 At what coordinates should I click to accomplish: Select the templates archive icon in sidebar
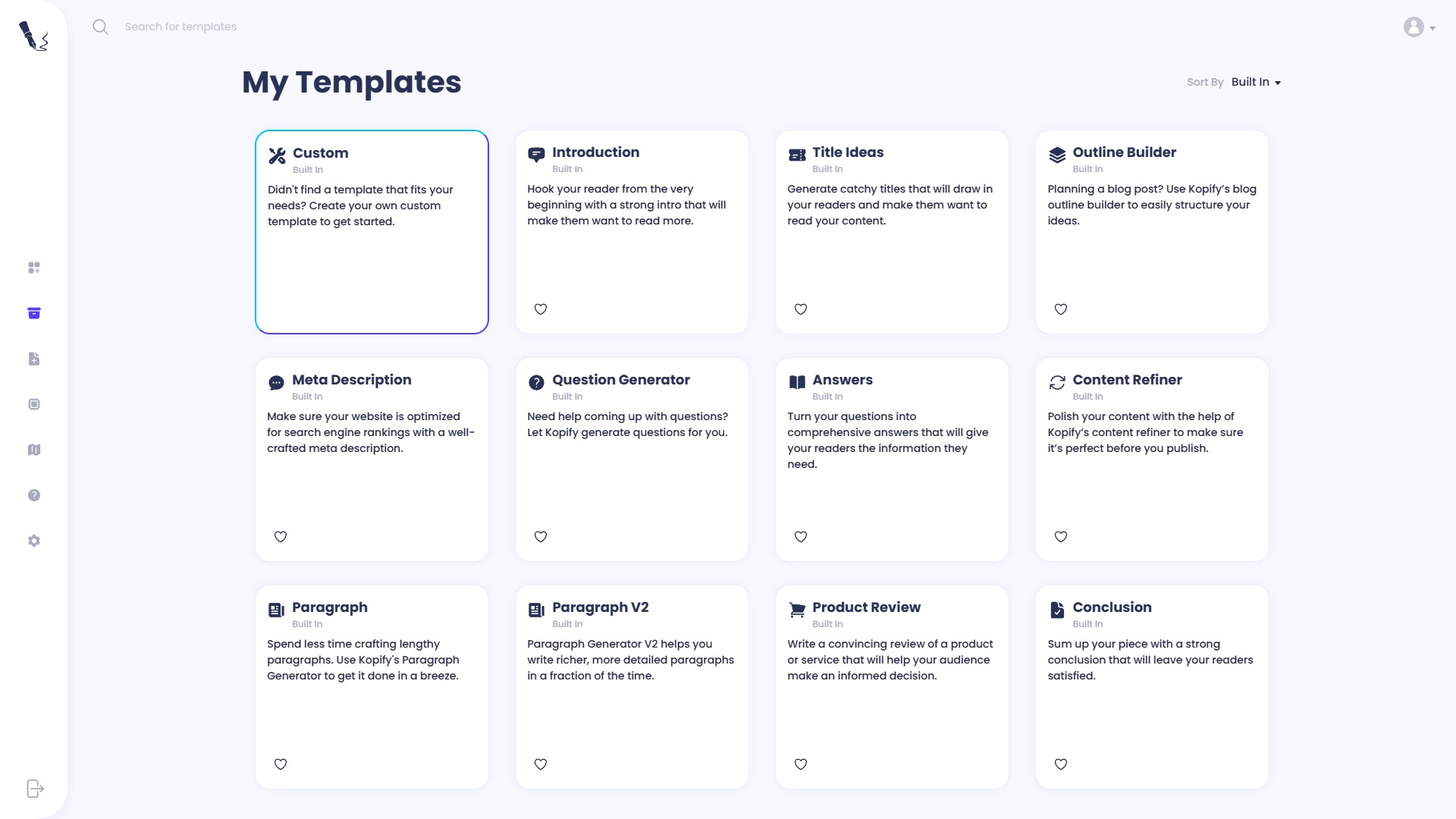coord(34,313)
